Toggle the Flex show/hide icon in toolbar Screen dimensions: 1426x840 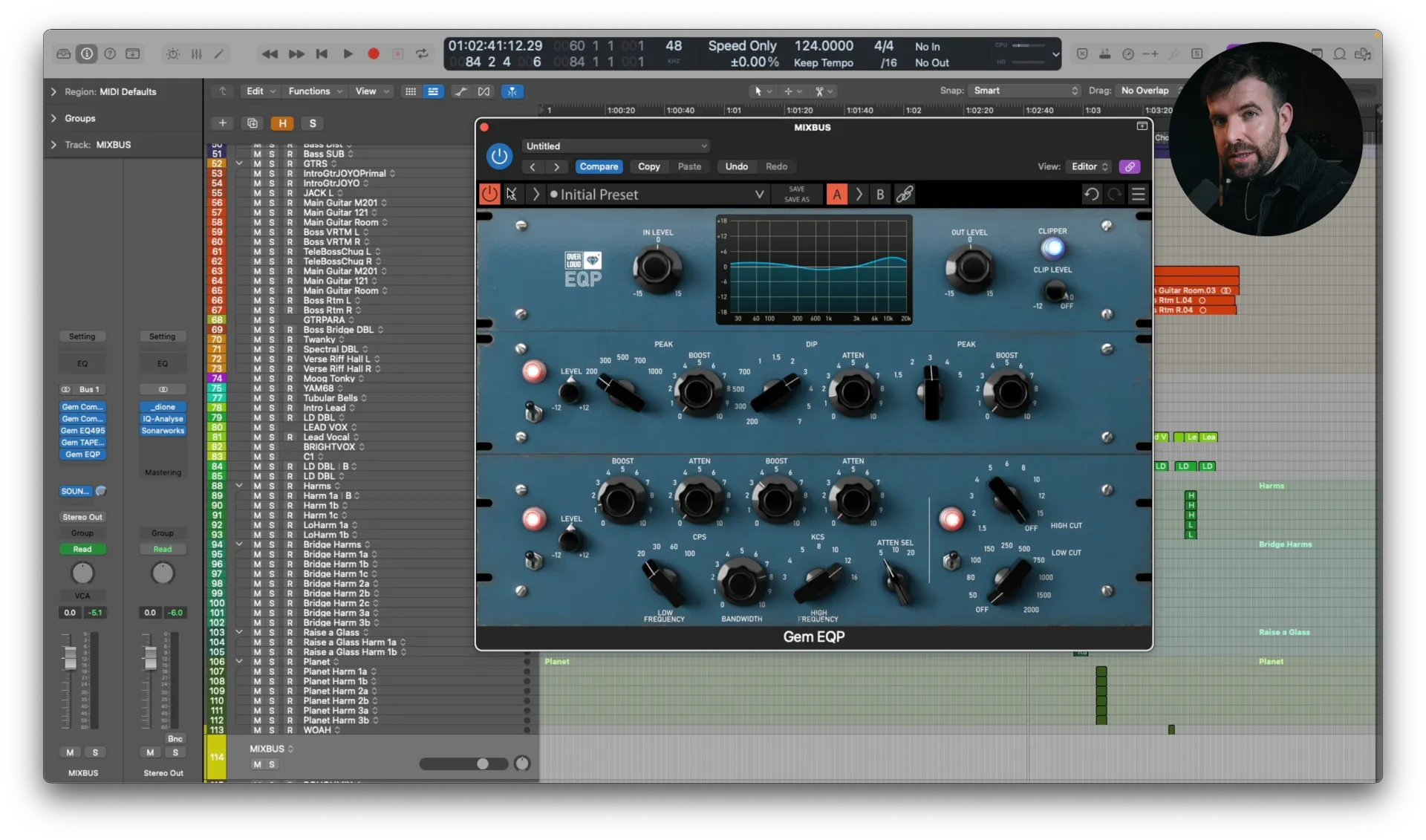(x=484, y=91)
